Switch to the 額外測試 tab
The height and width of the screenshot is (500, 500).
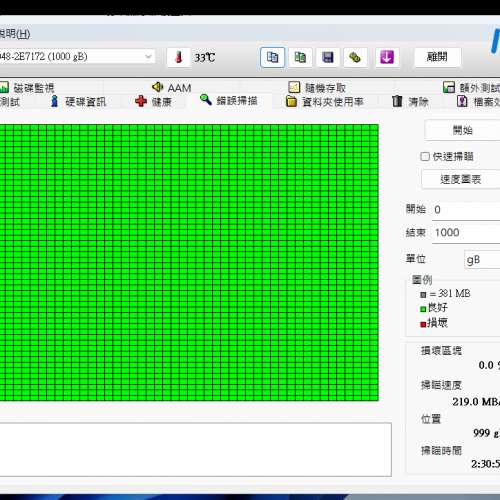click(471, 88)
